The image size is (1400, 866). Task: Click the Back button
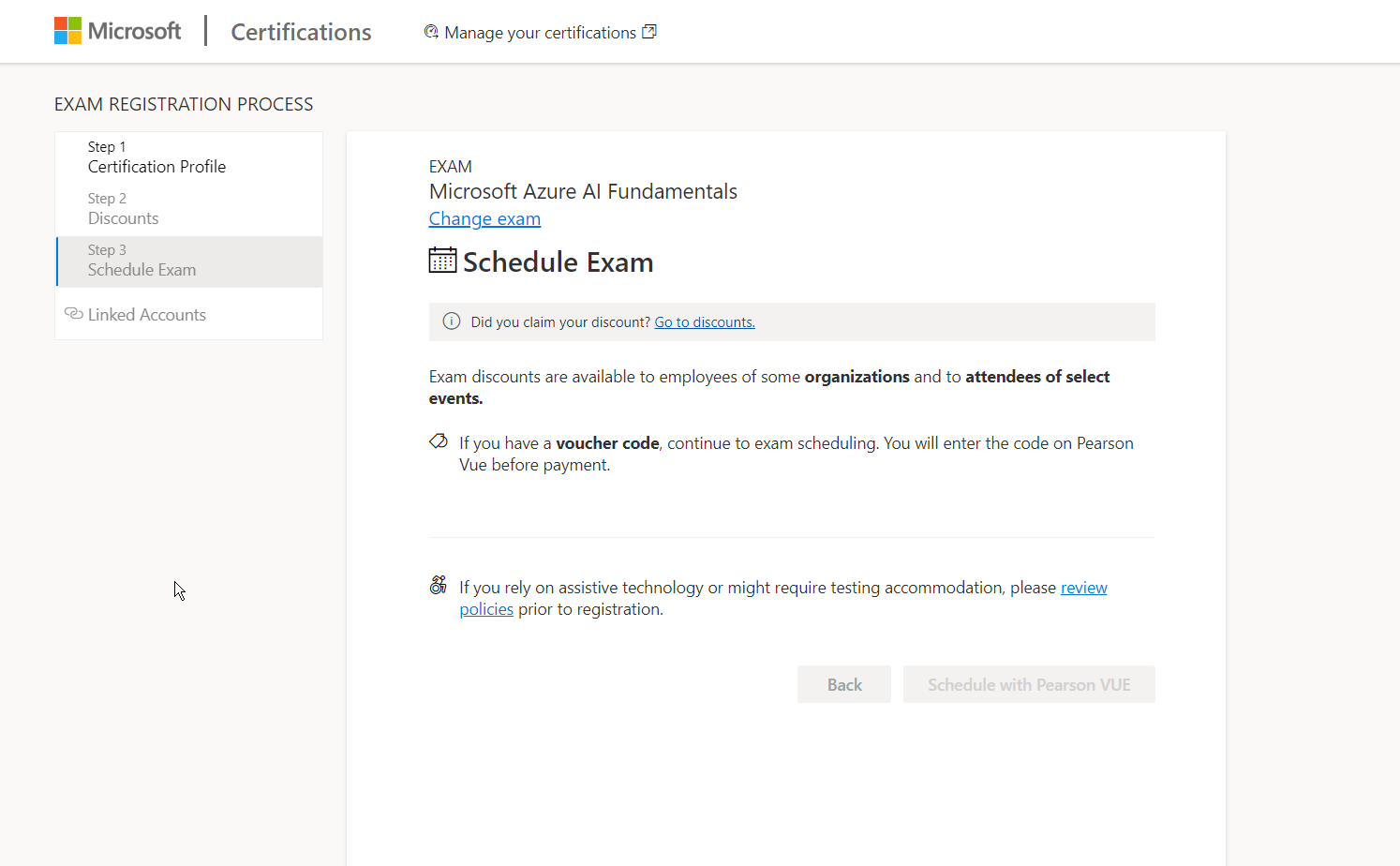844,685
